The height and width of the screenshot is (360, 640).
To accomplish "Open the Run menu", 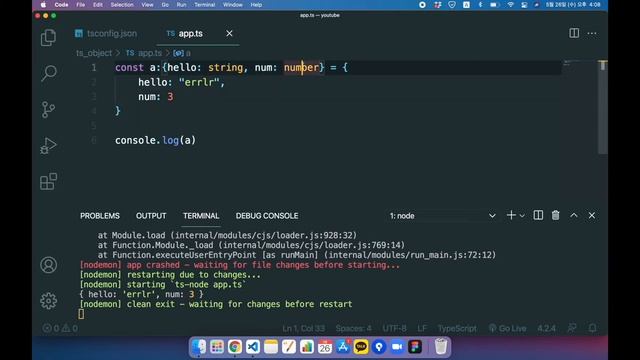I will (x=181, y=5).
